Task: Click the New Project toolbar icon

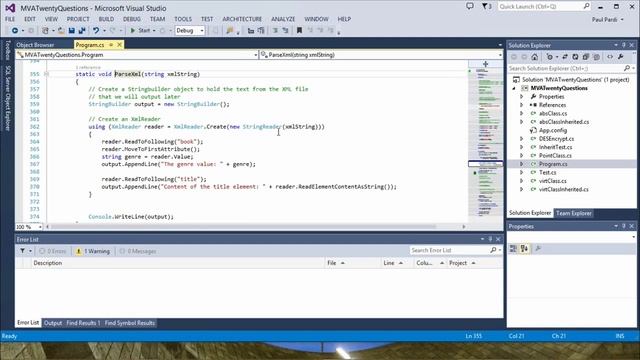Action: [45, 31]
